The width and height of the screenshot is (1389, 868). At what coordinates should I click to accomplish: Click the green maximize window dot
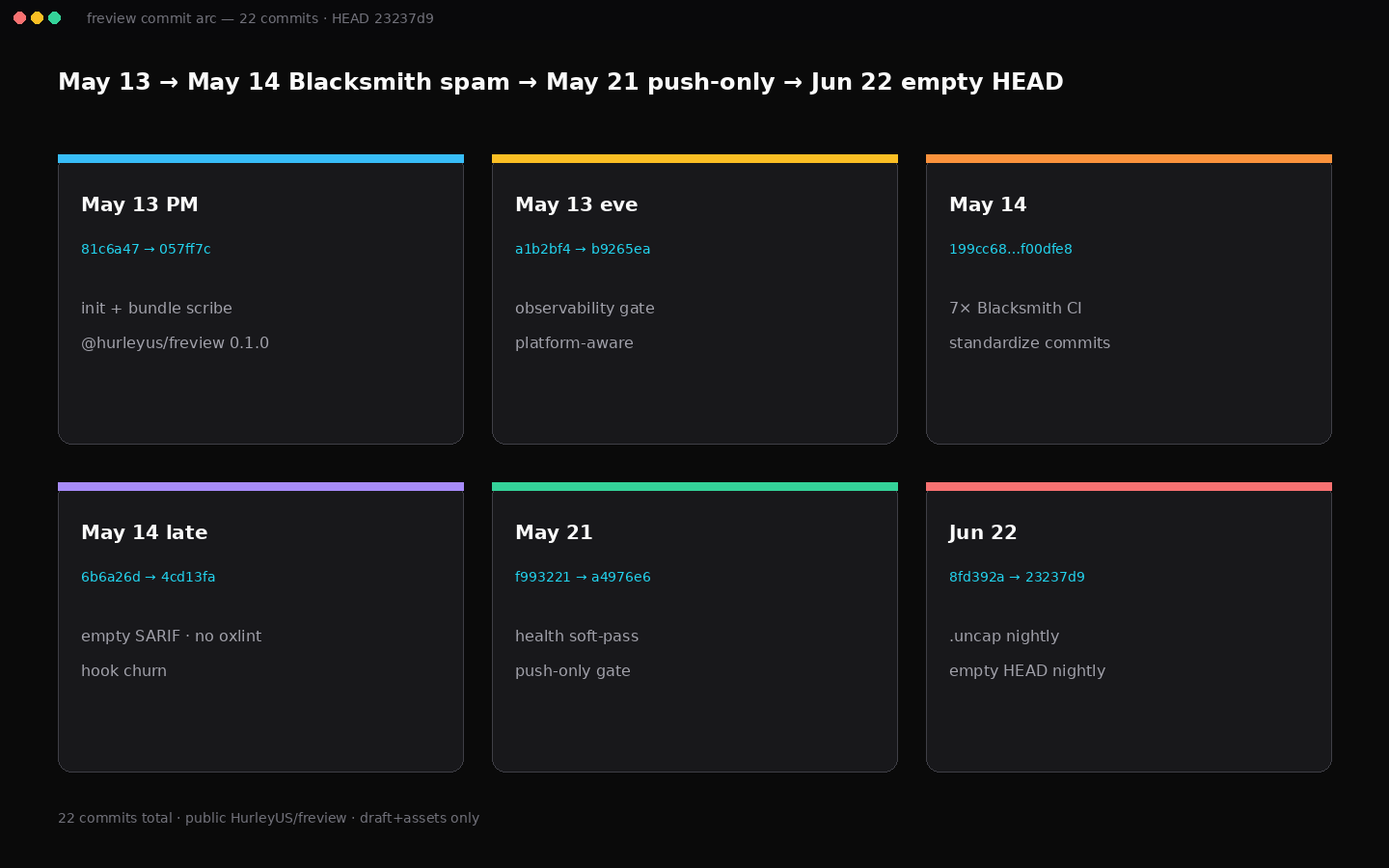coord(54,18)
